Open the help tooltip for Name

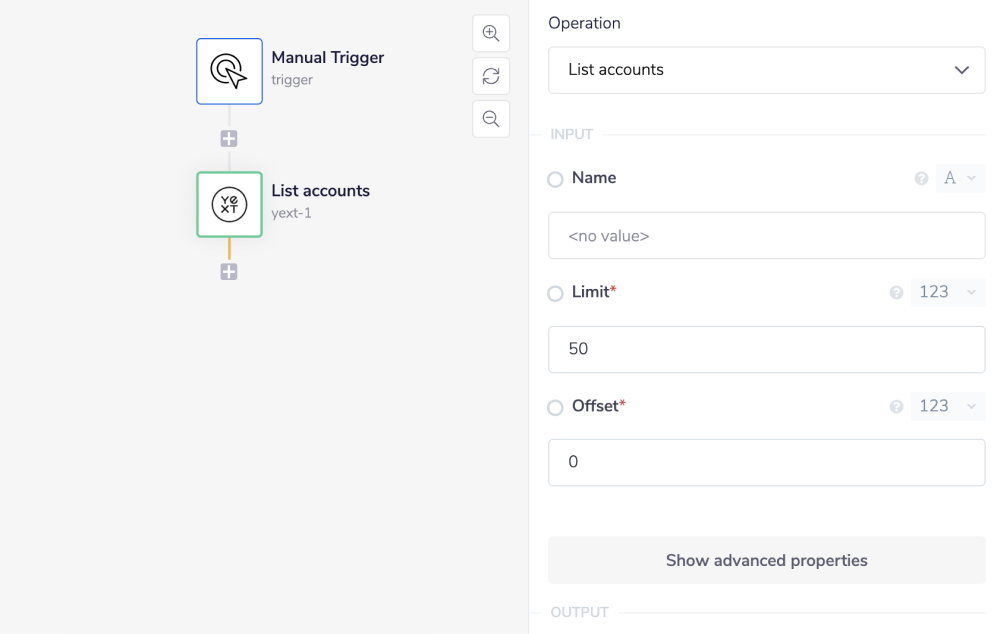click(x=920, y=178)
